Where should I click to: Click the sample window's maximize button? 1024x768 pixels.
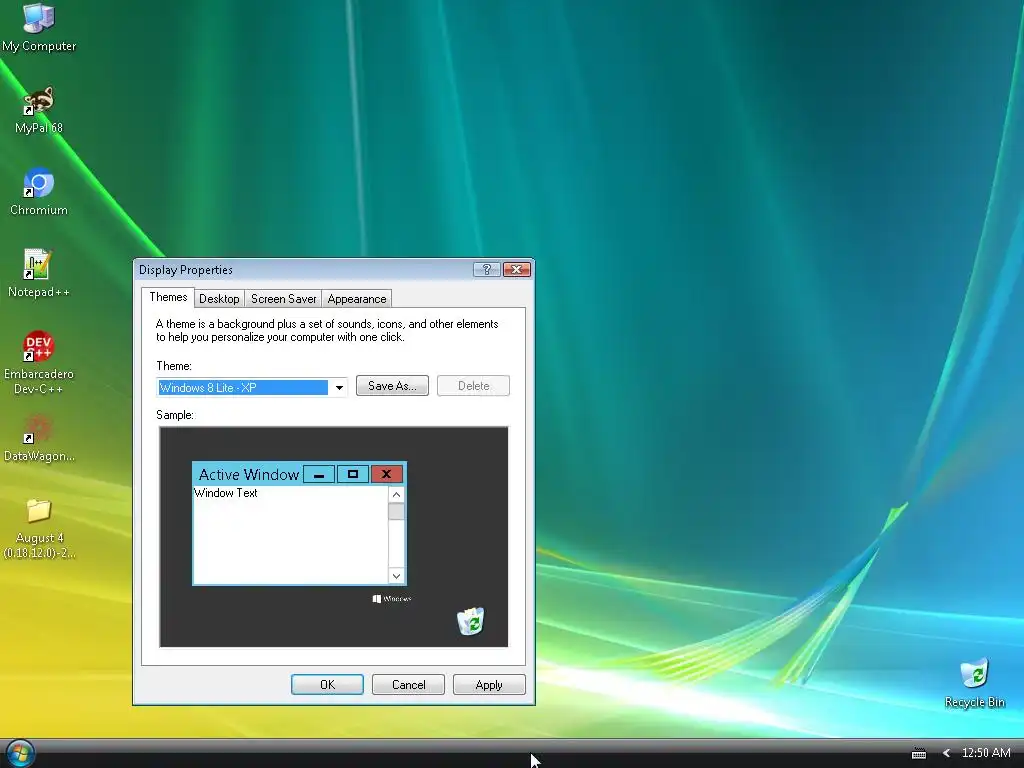353,475
